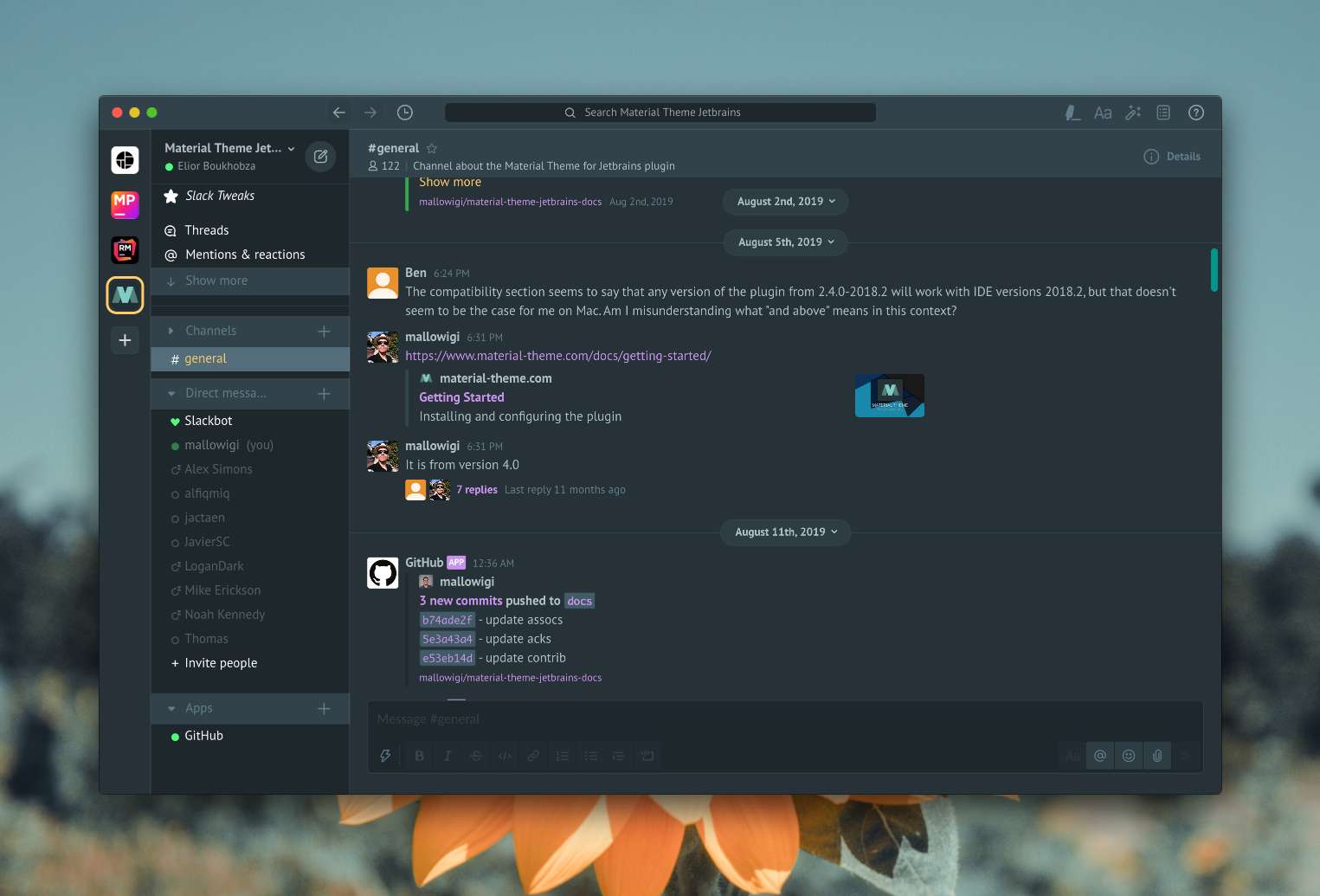Insert a link in composer

(x=533, y=756)
